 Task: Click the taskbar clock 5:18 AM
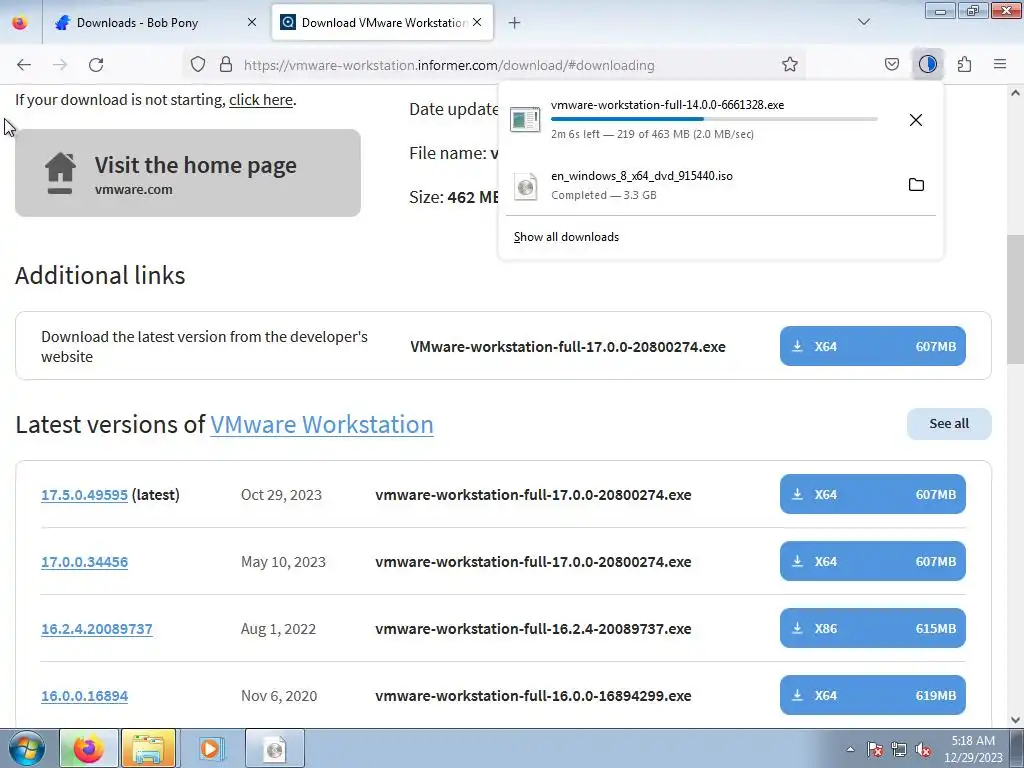972,749
